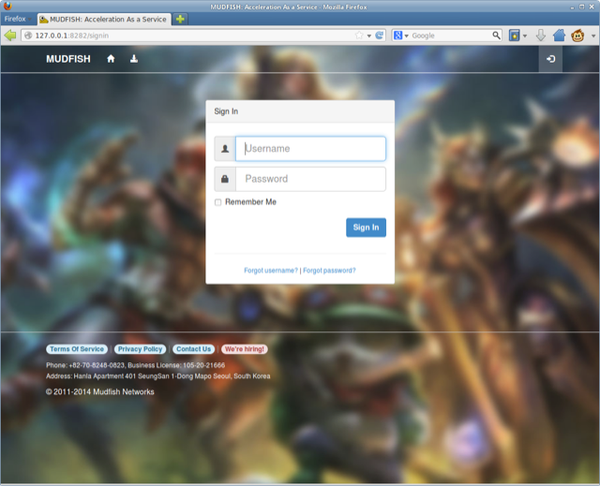Click the Greasemonkey monkey icon

click(578, 36)
